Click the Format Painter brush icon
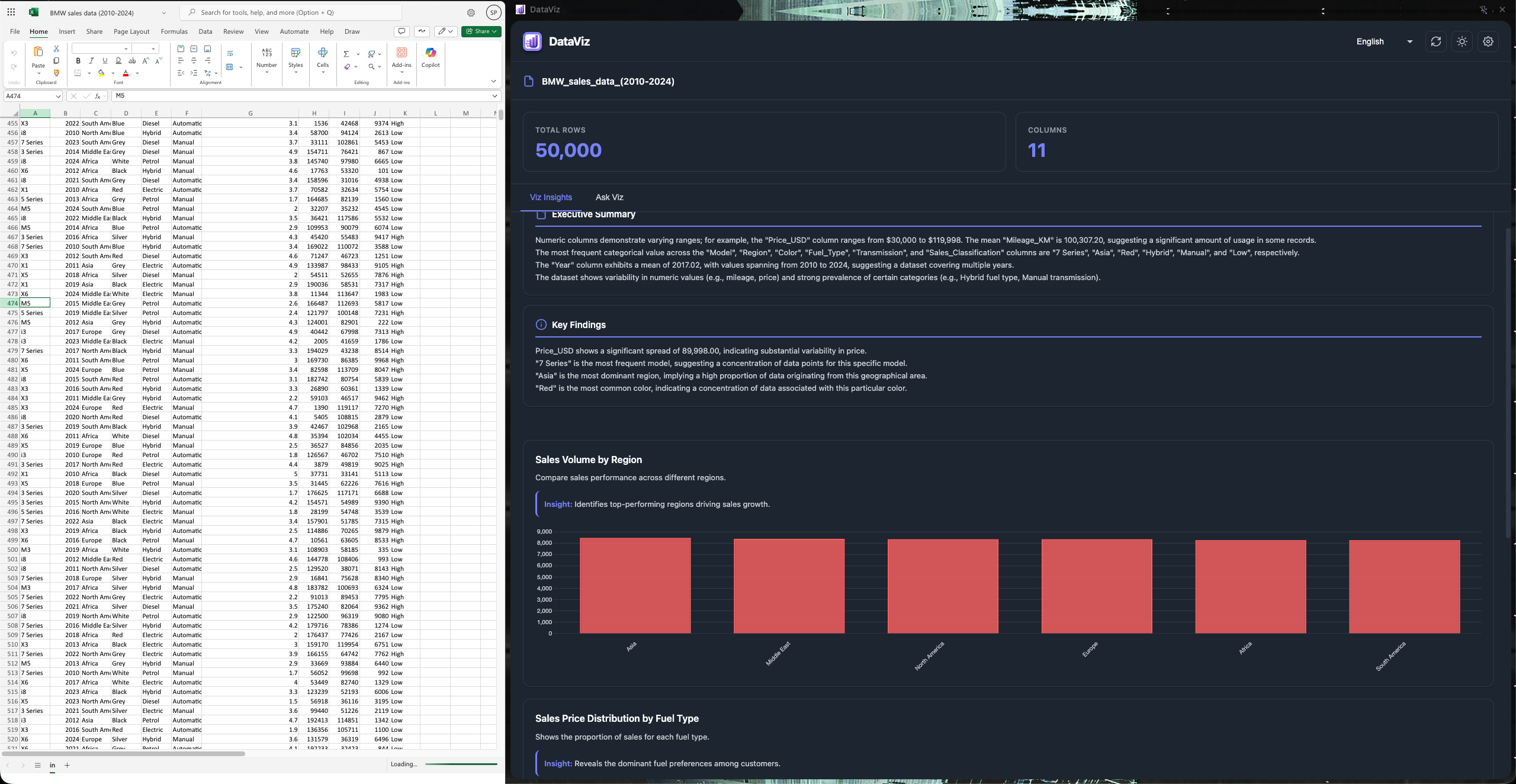 tap(56, 73)
